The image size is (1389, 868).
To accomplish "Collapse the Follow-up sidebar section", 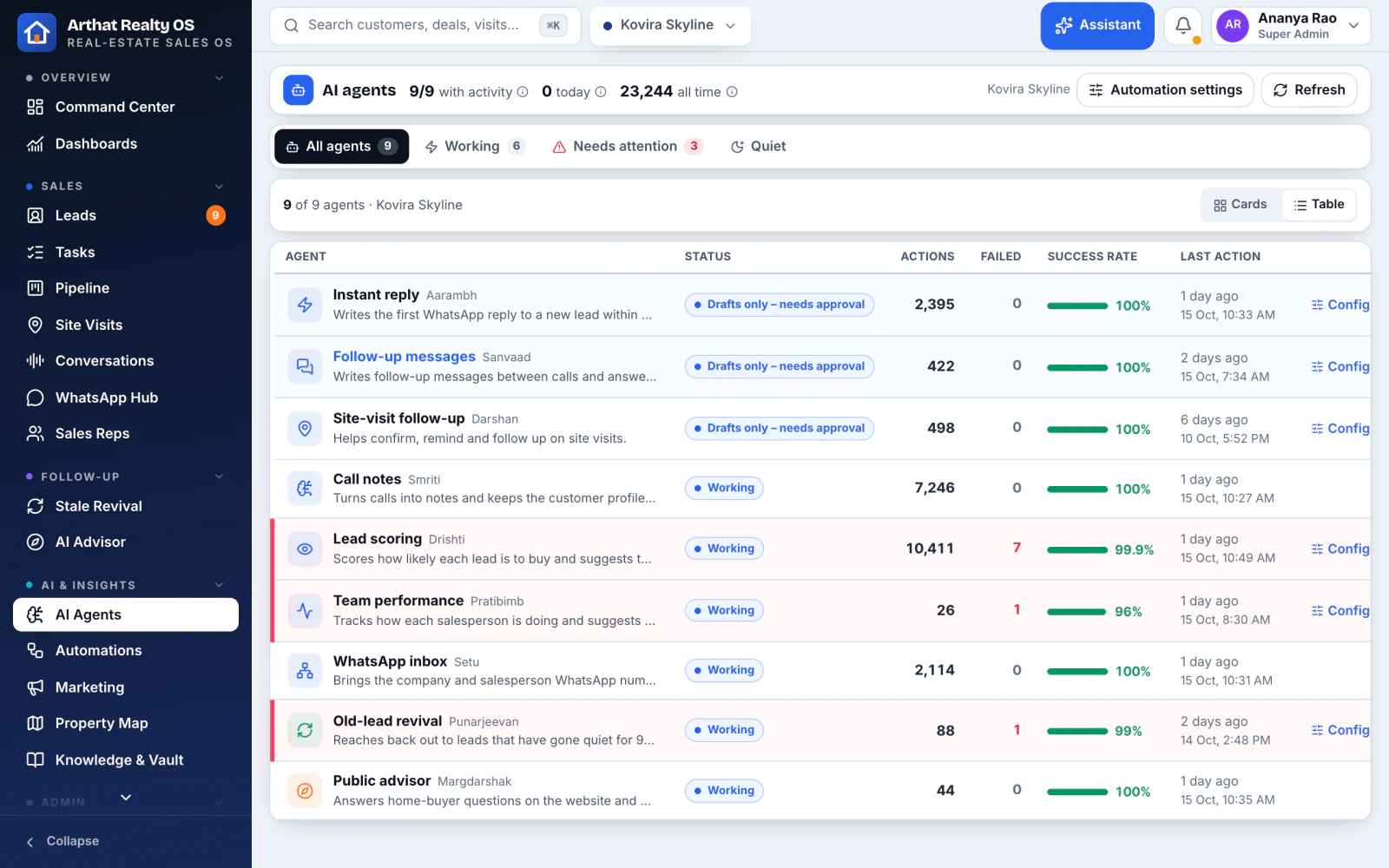I will 220,477.
